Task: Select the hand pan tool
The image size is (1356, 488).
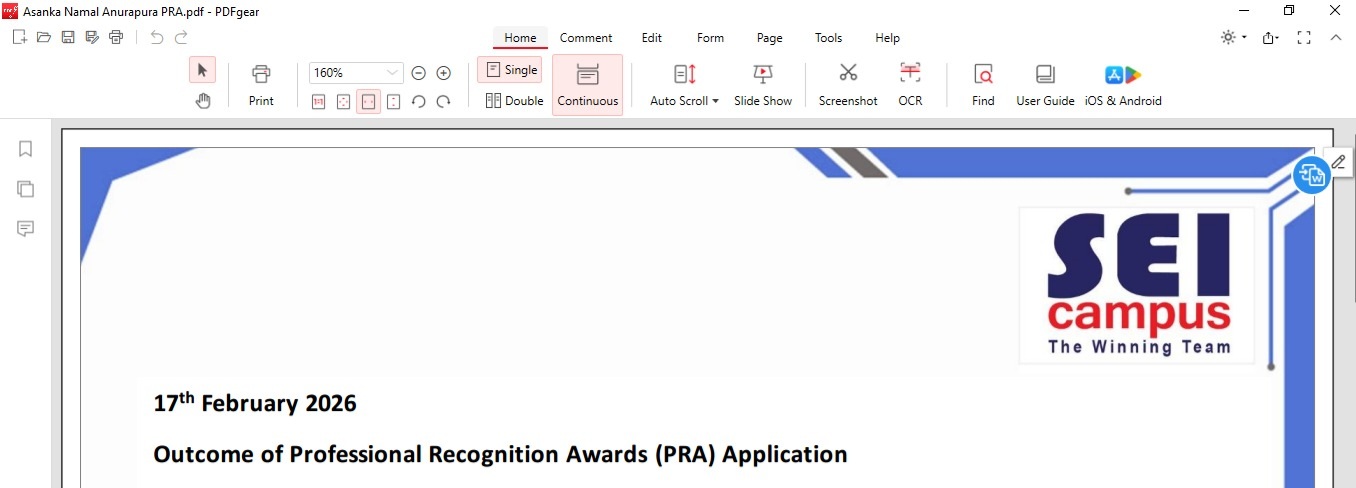Action: (203, 100)
